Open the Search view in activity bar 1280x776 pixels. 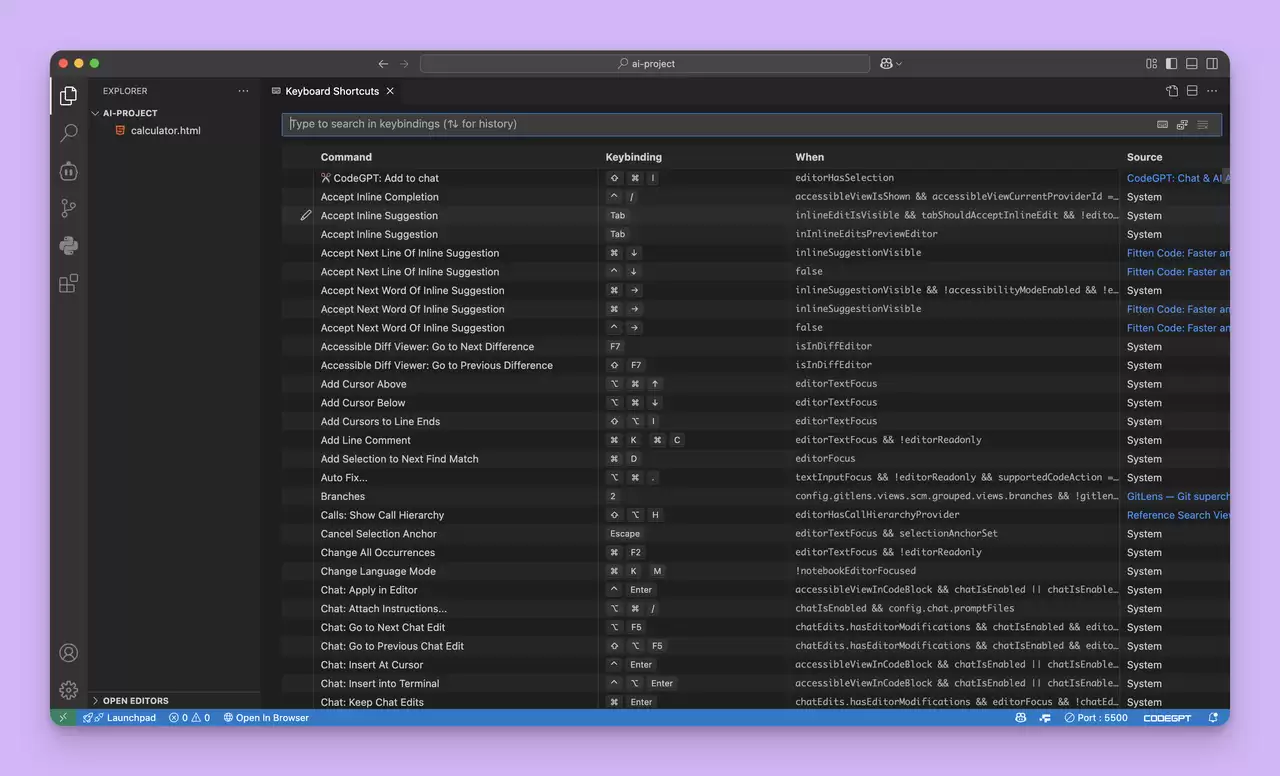[68, 133]
